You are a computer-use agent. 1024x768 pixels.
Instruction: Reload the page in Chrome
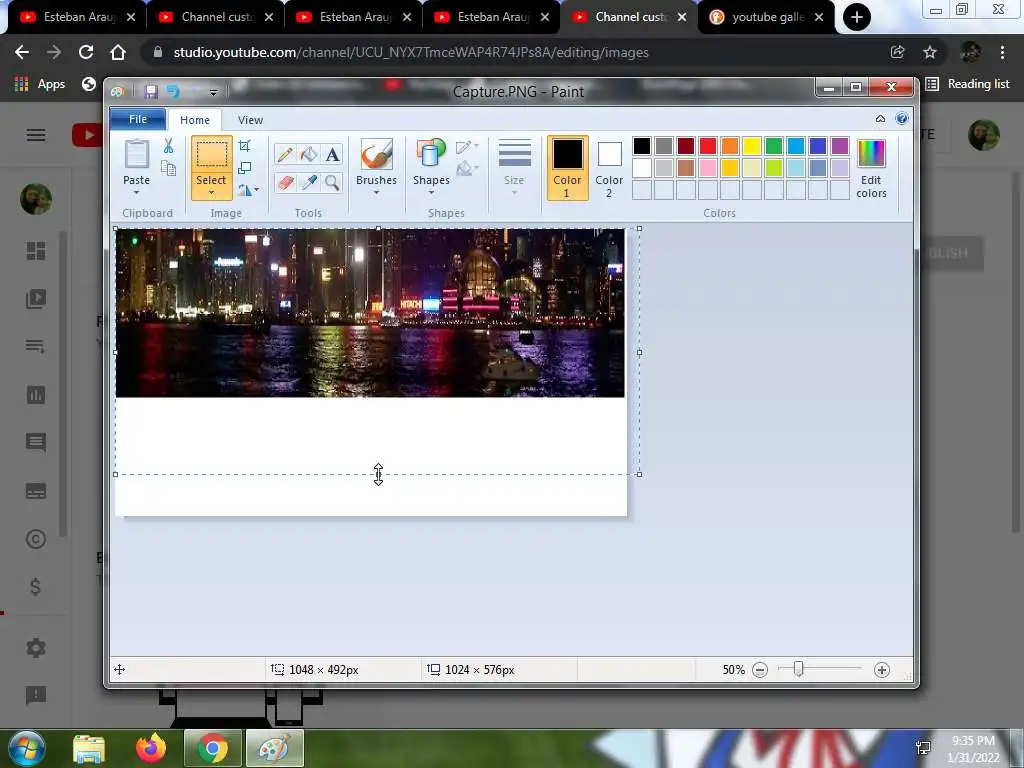point(86,52)
